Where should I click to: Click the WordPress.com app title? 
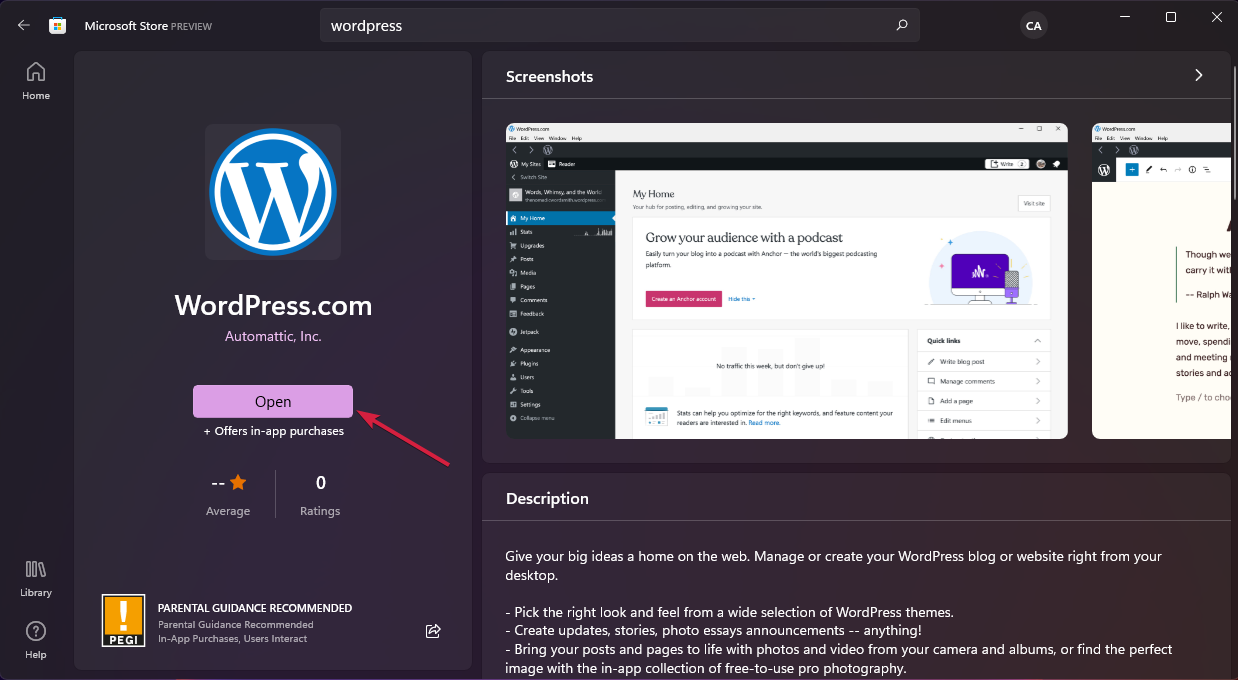[x=273, y=305]
